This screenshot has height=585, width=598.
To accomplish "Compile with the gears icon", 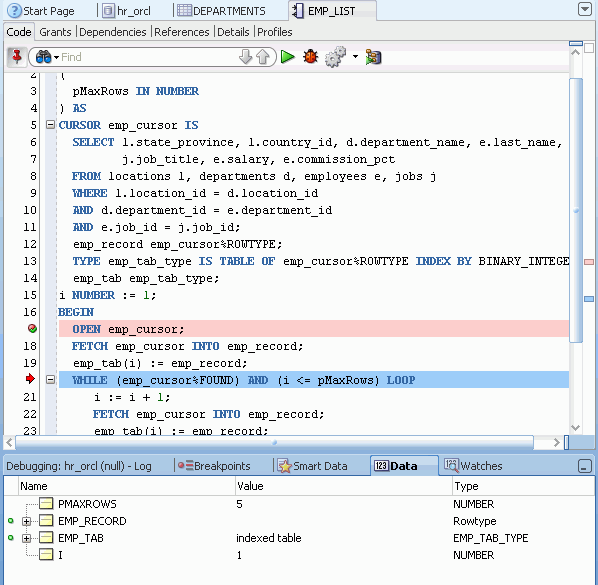I will click(335, 57).
